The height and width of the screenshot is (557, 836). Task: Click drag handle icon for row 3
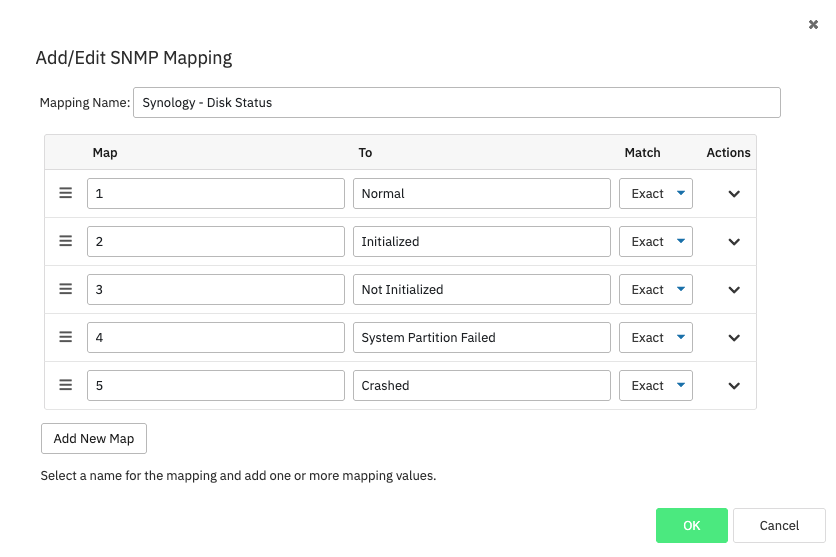[66, 289]
